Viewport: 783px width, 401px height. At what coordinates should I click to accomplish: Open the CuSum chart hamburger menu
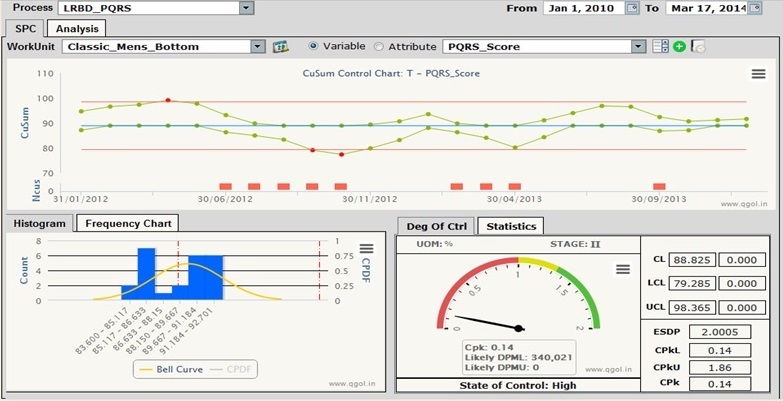(x=759, y=73)
